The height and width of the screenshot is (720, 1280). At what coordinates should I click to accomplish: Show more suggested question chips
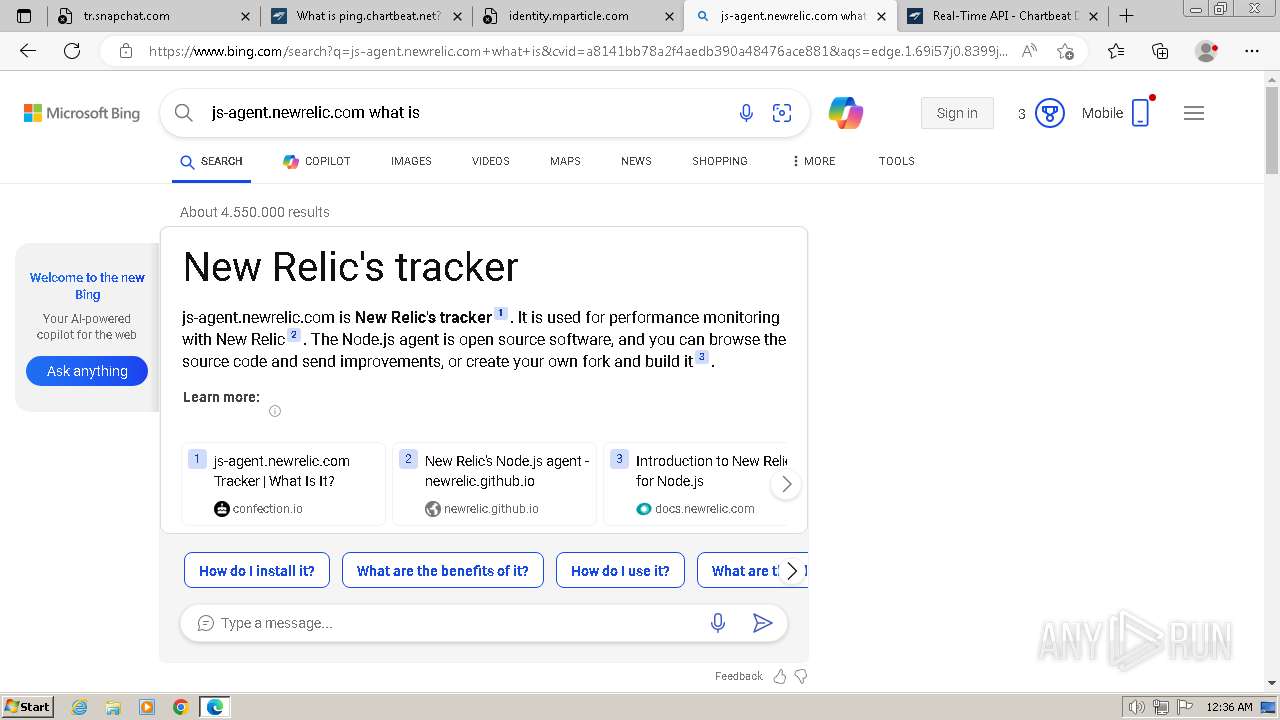click(x=792, y=571)
